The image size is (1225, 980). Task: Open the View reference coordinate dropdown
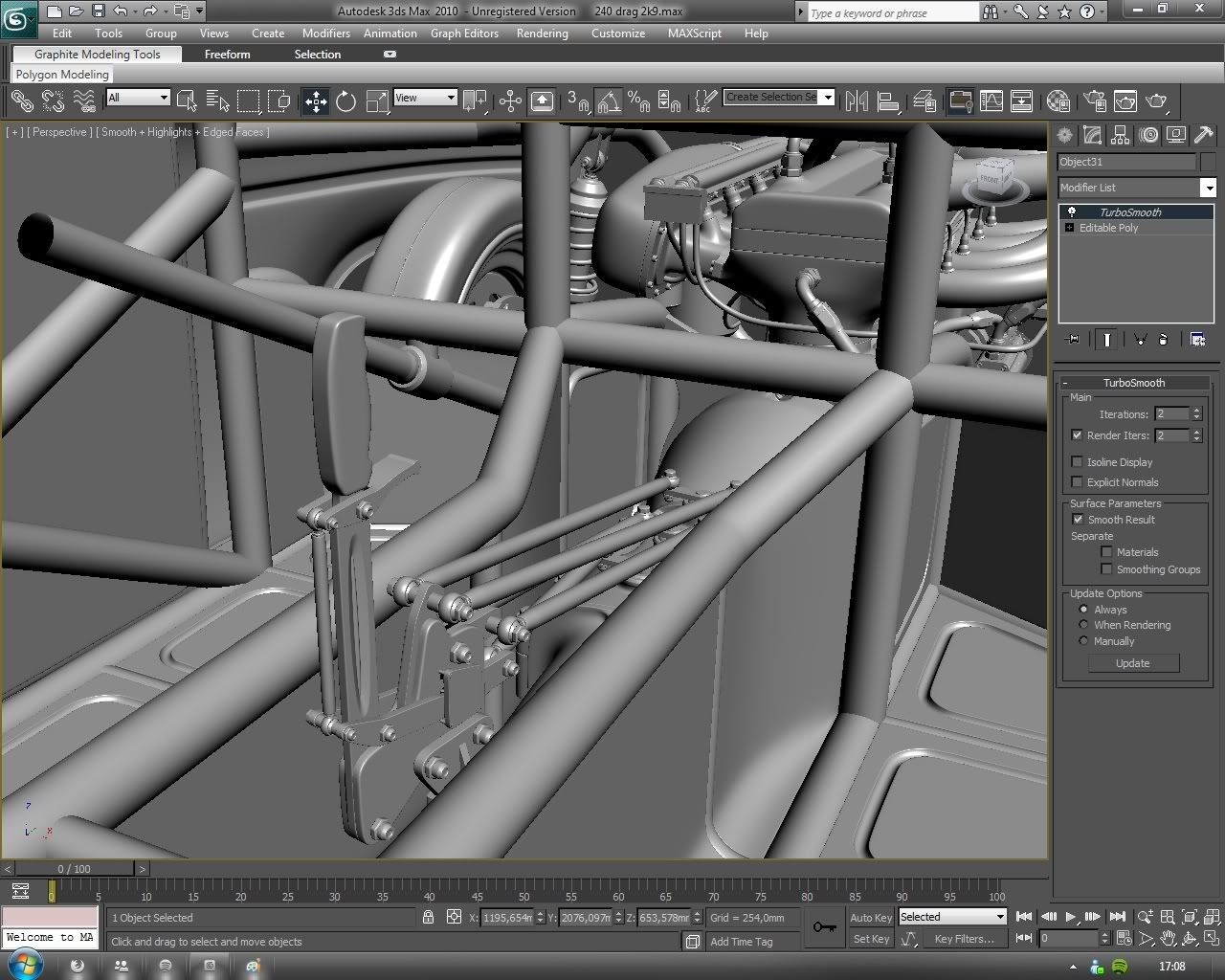click(x=425, y=98)
